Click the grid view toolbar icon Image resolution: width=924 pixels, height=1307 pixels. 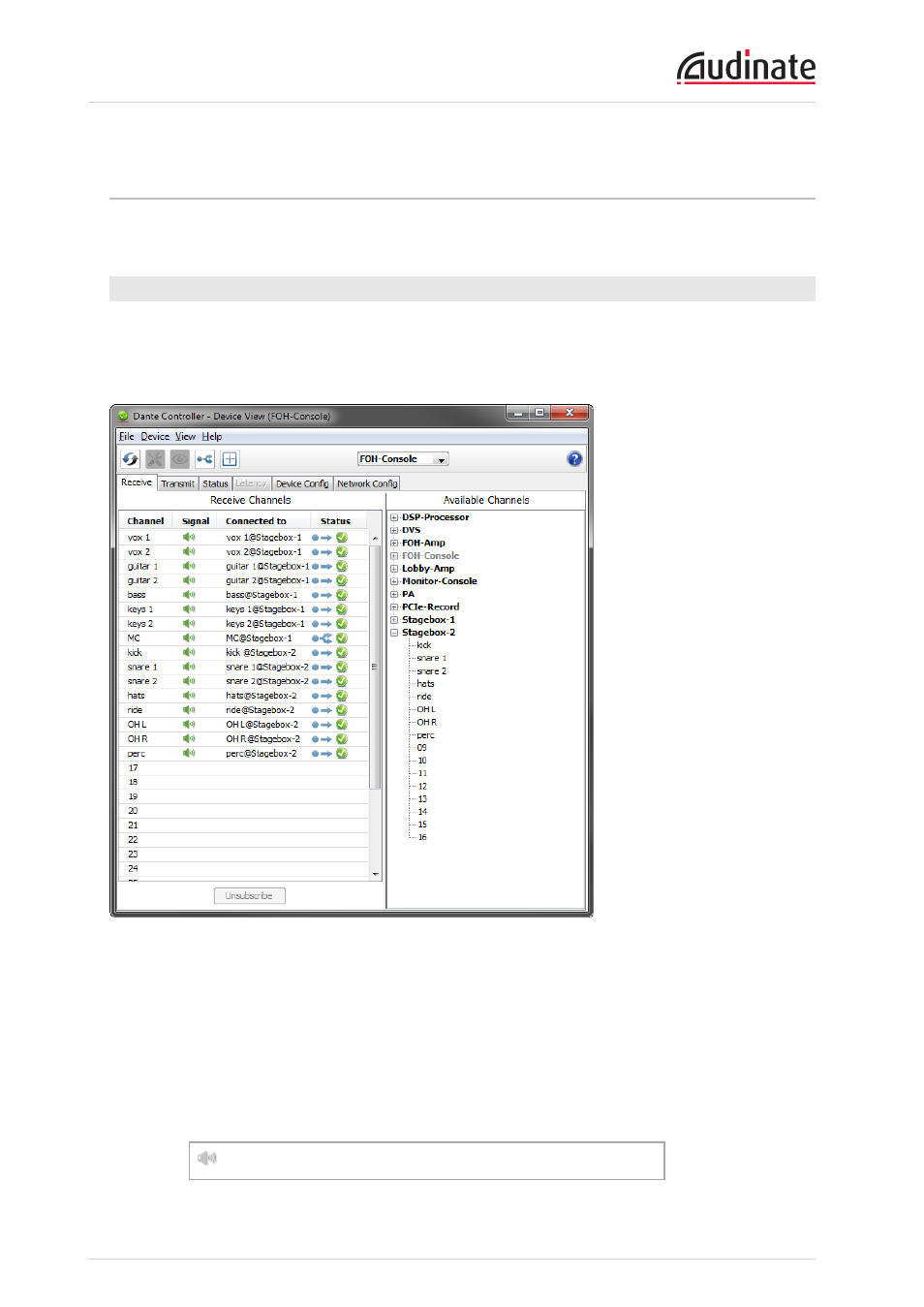click(x=230, y=459)
